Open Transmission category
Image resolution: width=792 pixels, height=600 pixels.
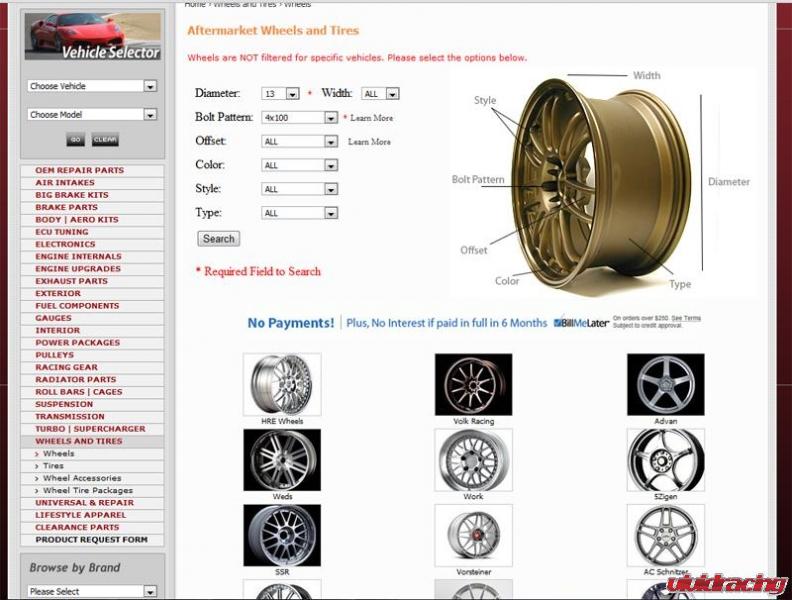pyautogui.click(x=92, y=417)
